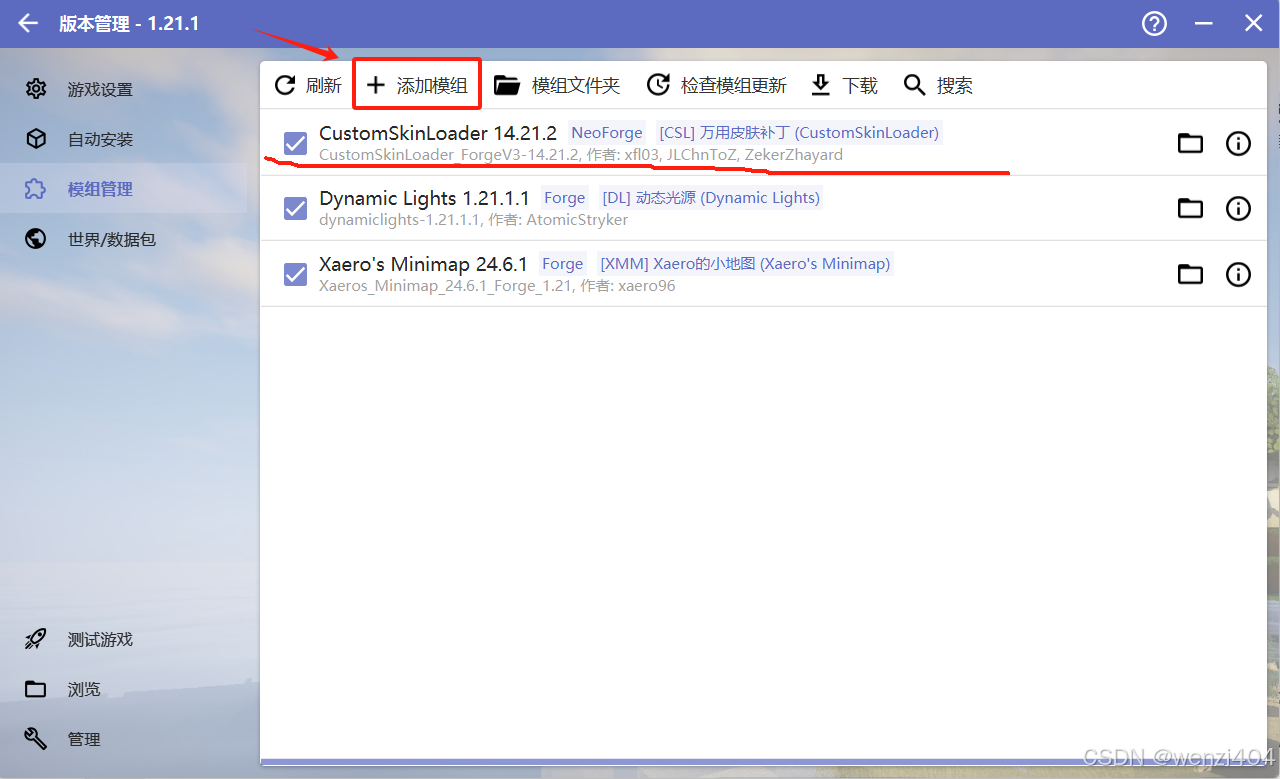Open help via the question mark icon
Image resolution: width=1280 pixels, height=779 pixels.
1155,23
